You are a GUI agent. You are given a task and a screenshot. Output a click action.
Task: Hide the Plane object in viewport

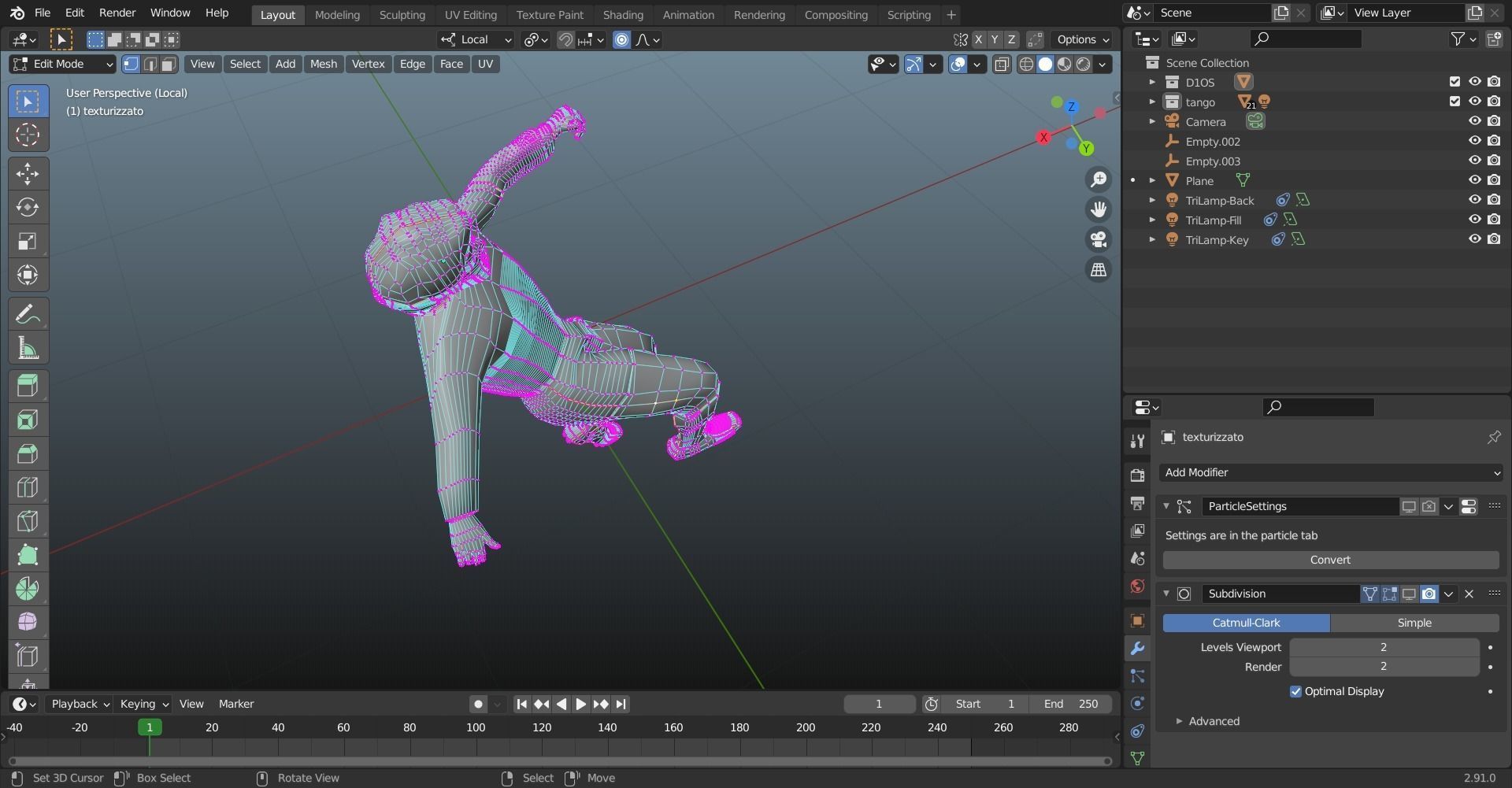pyautogui.click(x=1475, y=180)
